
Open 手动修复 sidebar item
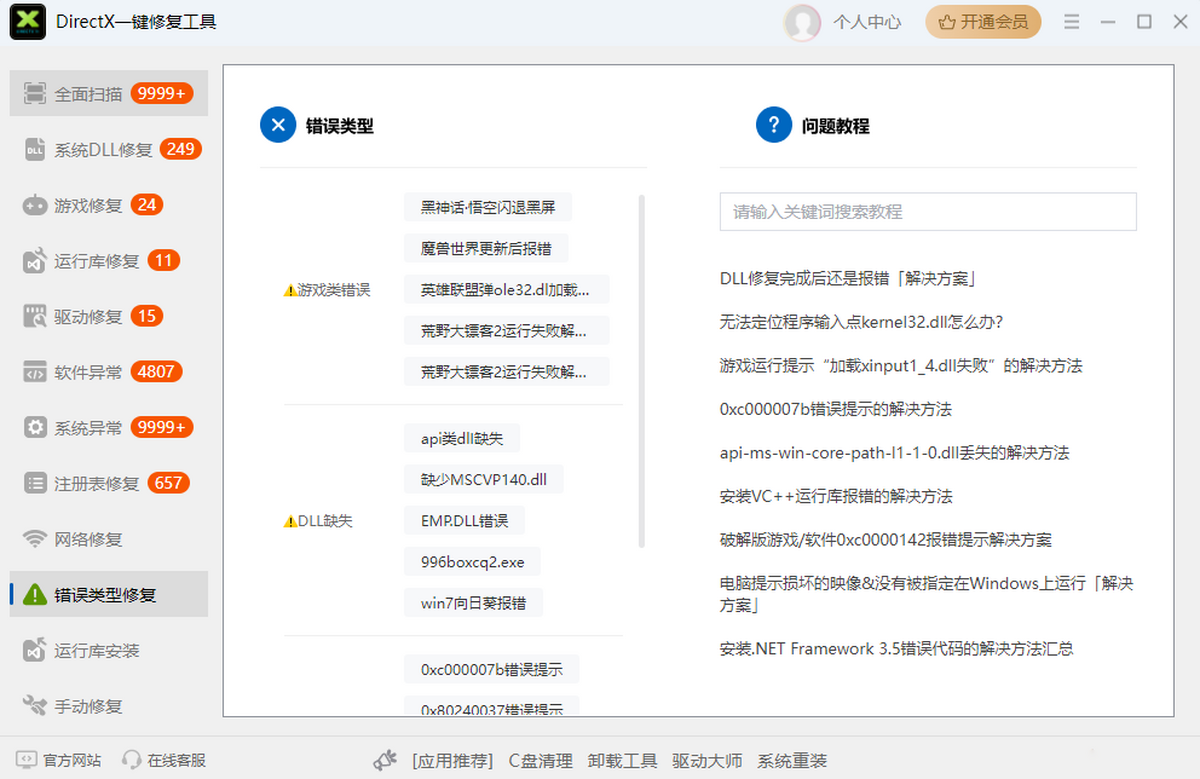[109, 706]
